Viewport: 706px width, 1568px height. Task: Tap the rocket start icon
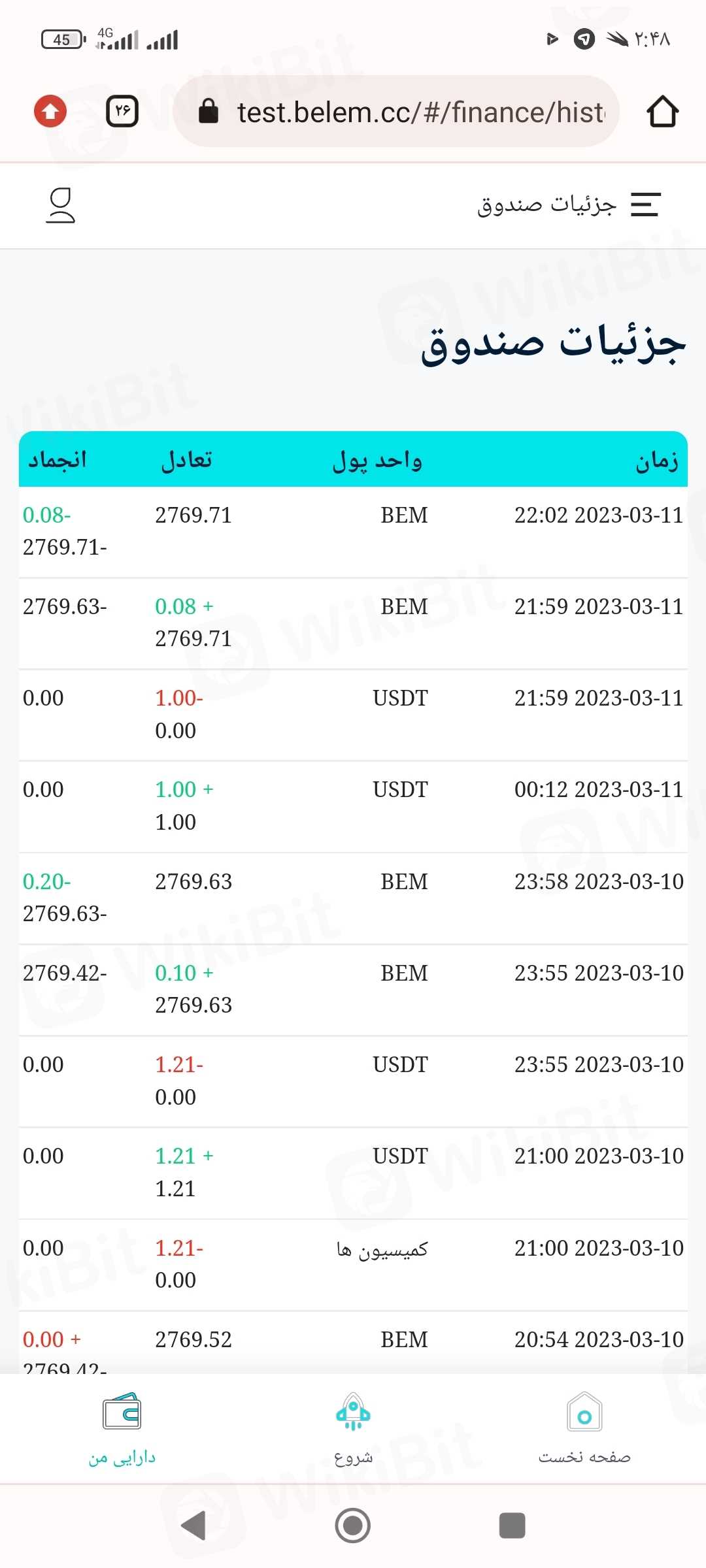(353, 1413)
